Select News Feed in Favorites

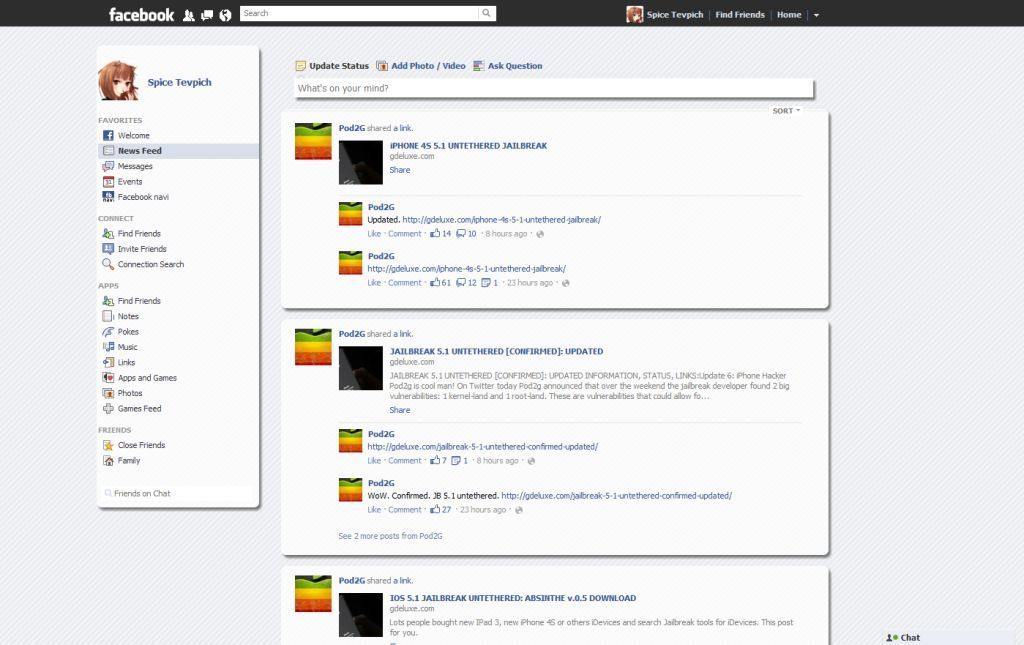(178, 151)
